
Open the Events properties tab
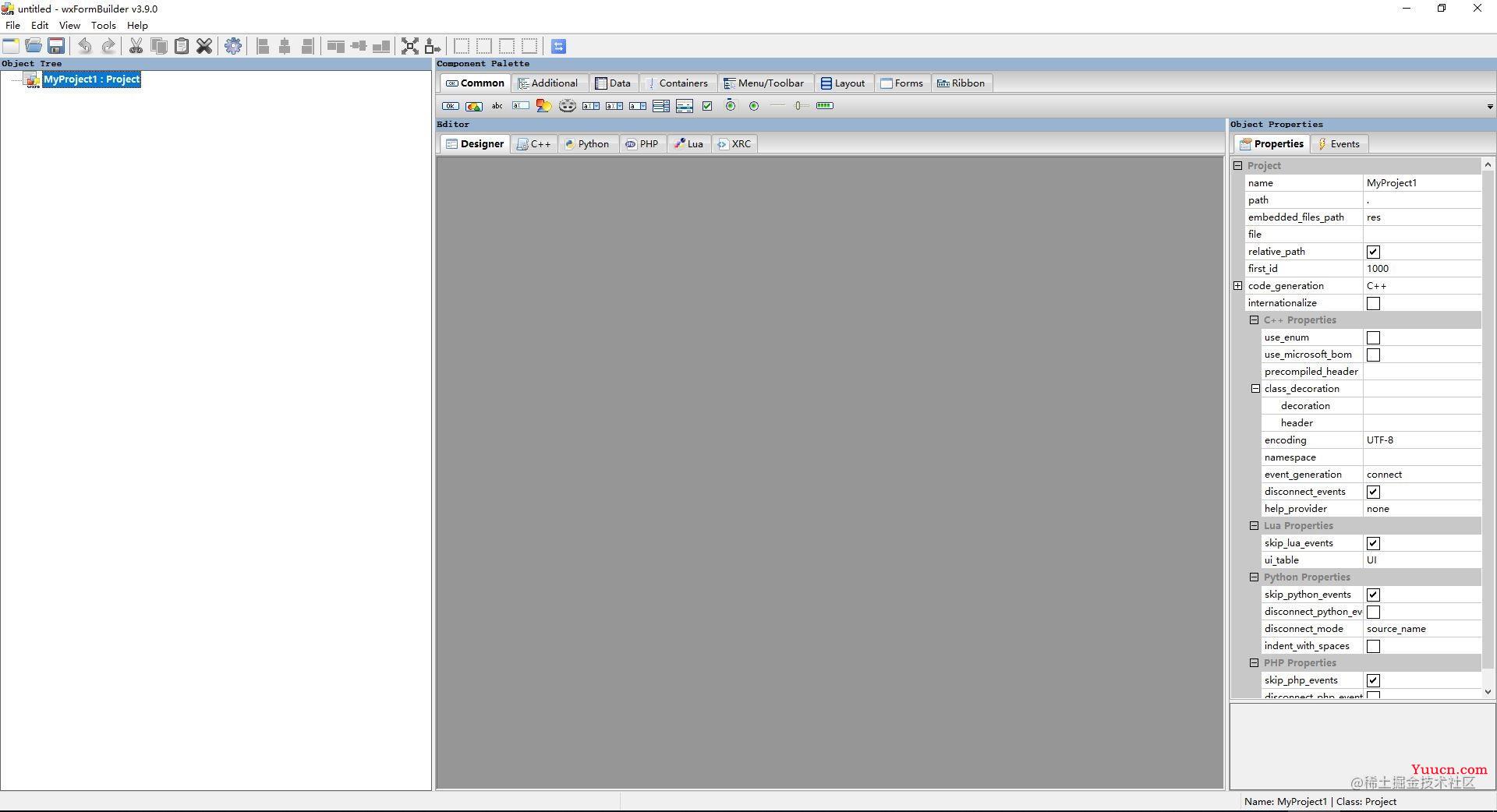coord(1339,144)
